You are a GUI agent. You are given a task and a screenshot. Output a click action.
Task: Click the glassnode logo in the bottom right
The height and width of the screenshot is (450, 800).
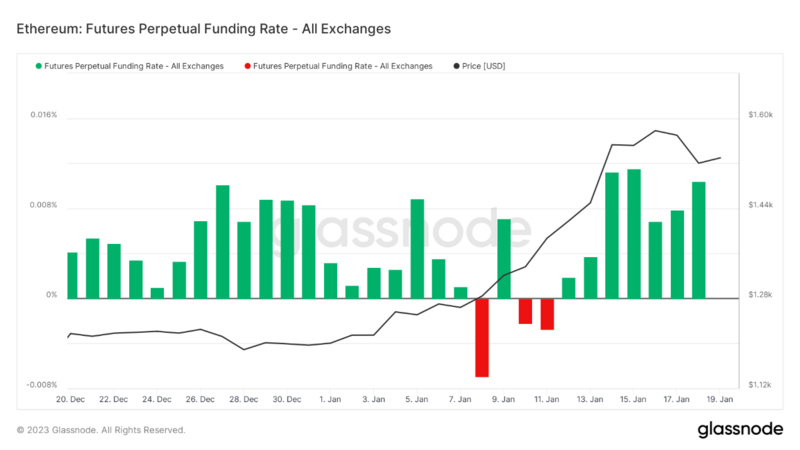740,430
